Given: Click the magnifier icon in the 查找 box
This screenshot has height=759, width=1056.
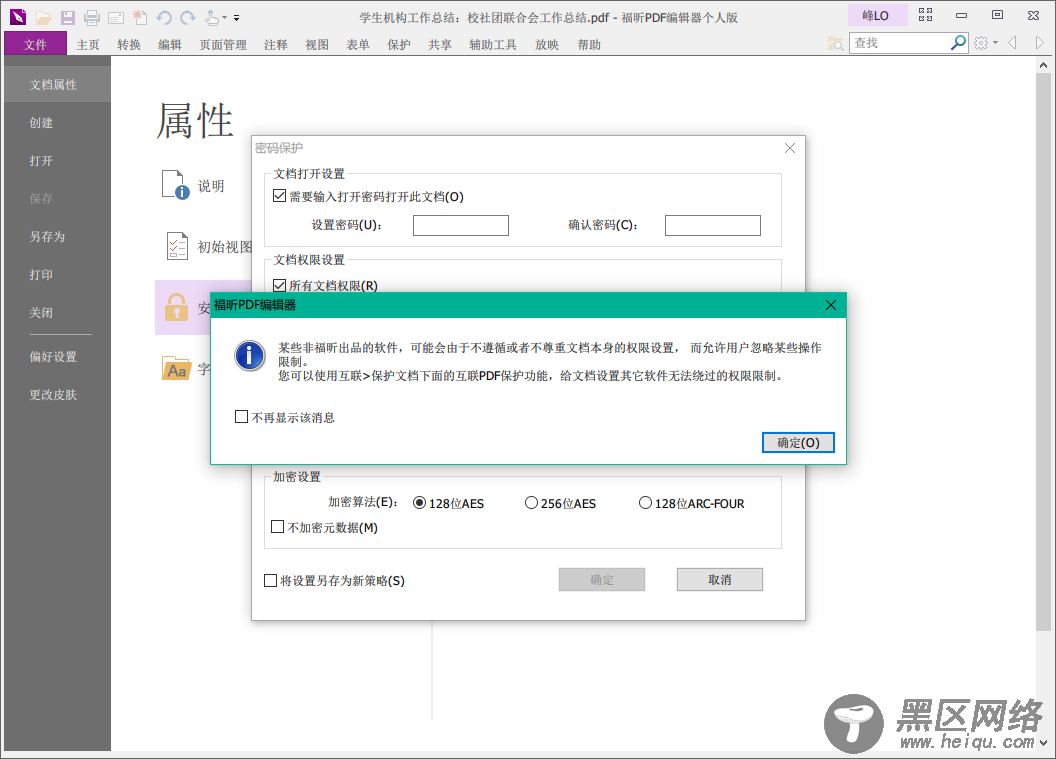Looking at the screenshot, I should point(958,42).
